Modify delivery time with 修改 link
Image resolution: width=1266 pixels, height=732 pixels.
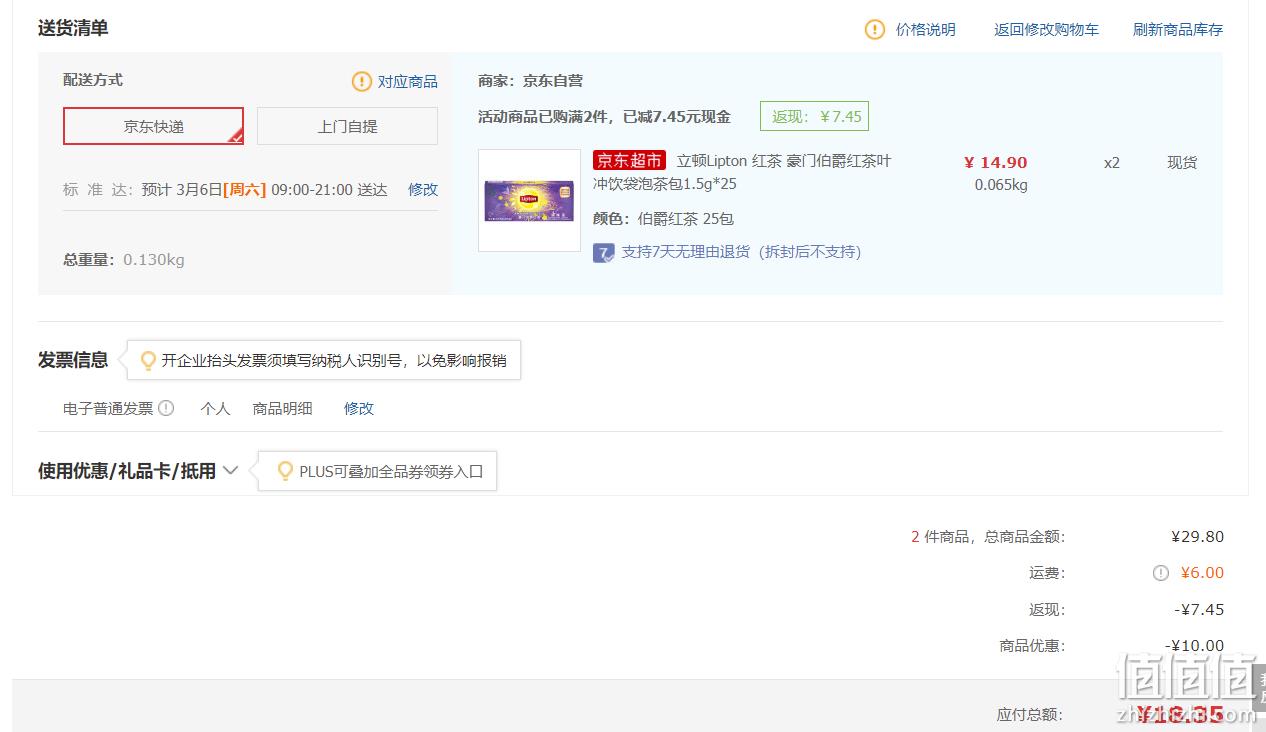click(423, 189)
